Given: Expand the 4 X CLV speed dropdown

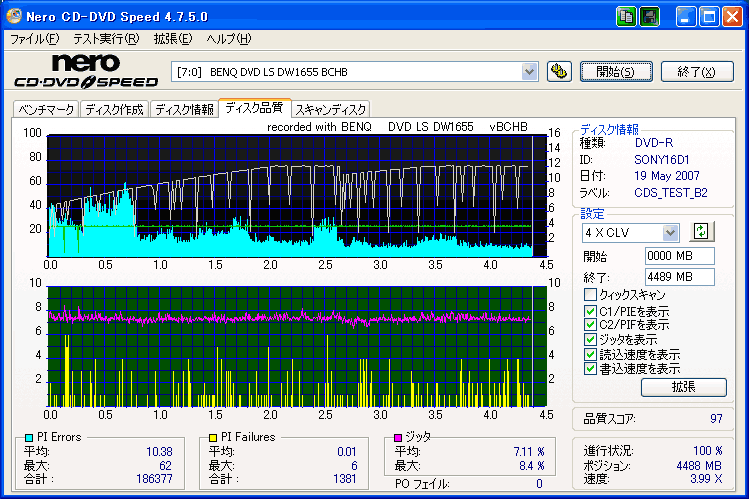Looking at the screenshot, I should tap(670, 232).
